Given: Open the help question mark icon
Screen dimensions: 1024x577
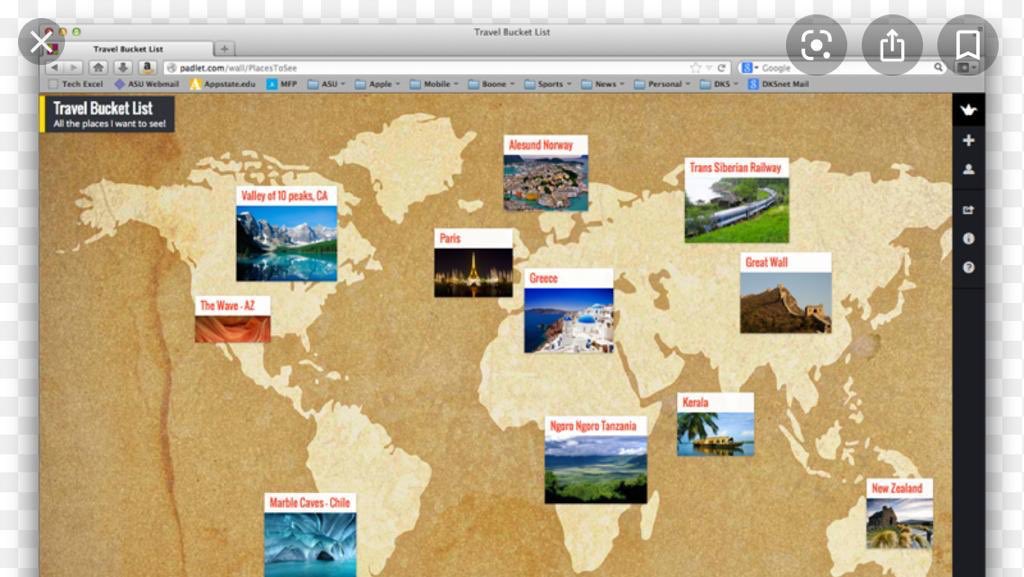Looking at the screenshot, I should click(968, 268).
